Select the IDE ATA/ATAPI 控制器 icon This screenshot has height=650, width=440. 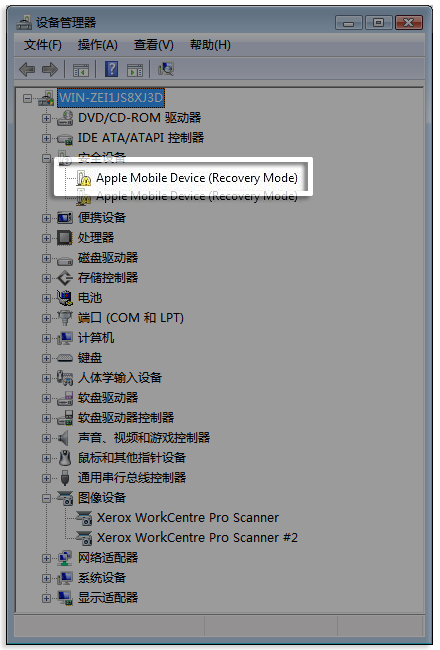(65, 138)
